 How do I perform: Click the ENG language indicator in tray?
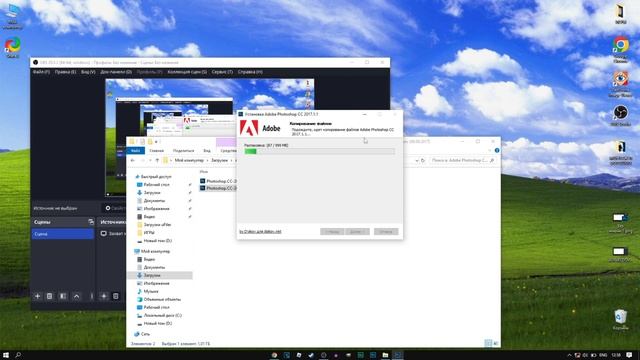click(602, 355)
